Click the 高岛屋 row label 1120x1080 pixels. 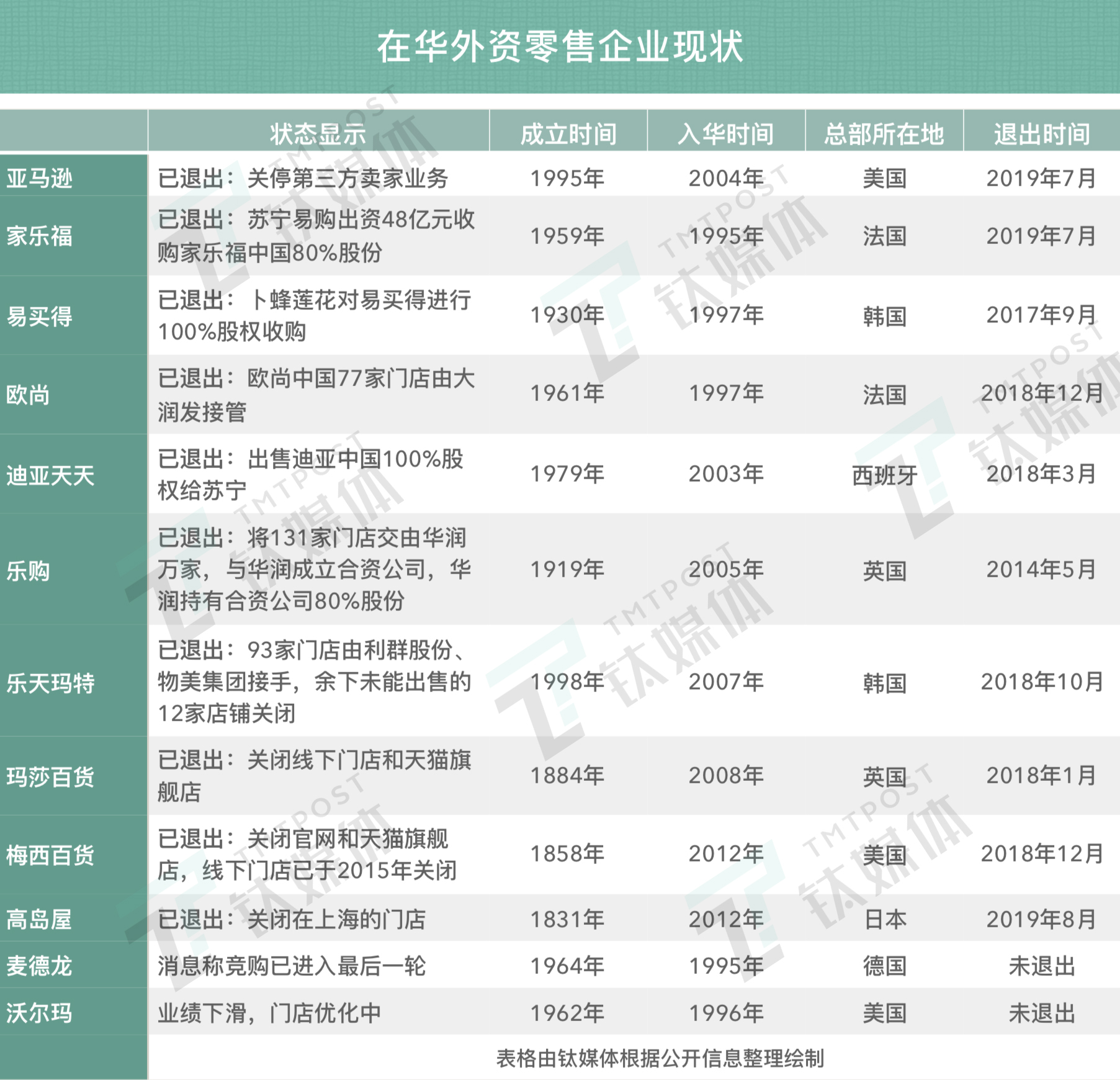[x=40, y=919]
